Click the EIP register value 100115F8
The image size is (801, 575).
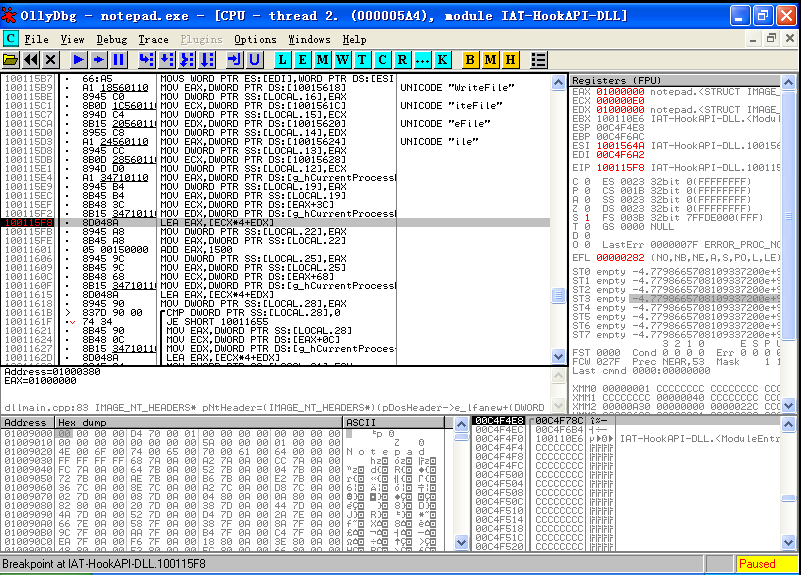[x=620, y=168]
